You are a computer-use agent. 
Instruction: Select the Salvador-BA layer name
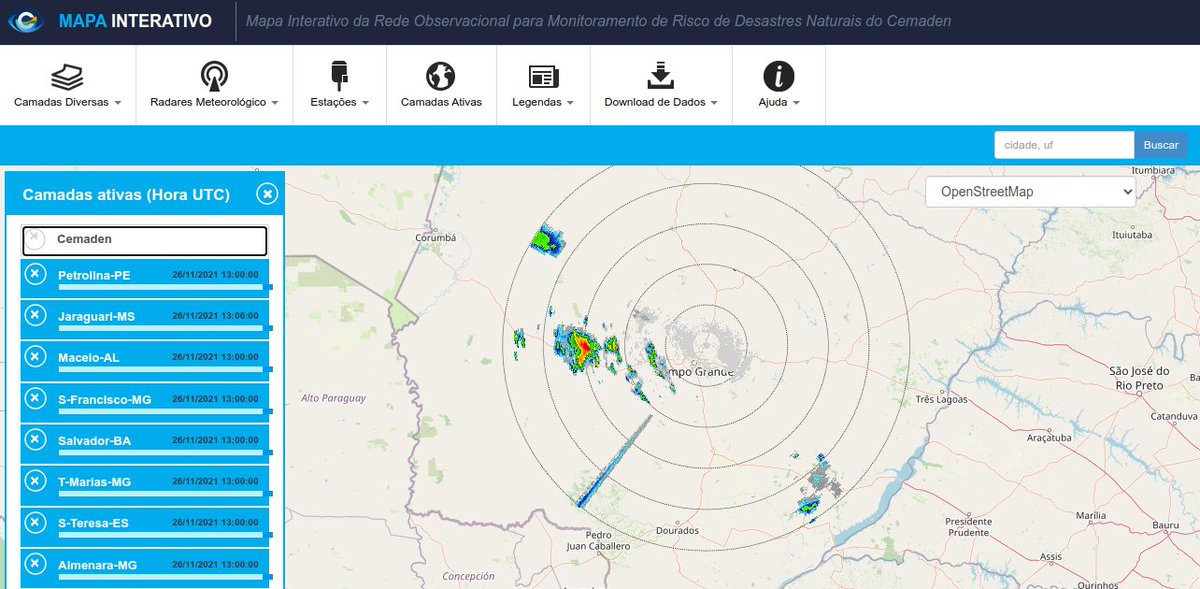94,441
